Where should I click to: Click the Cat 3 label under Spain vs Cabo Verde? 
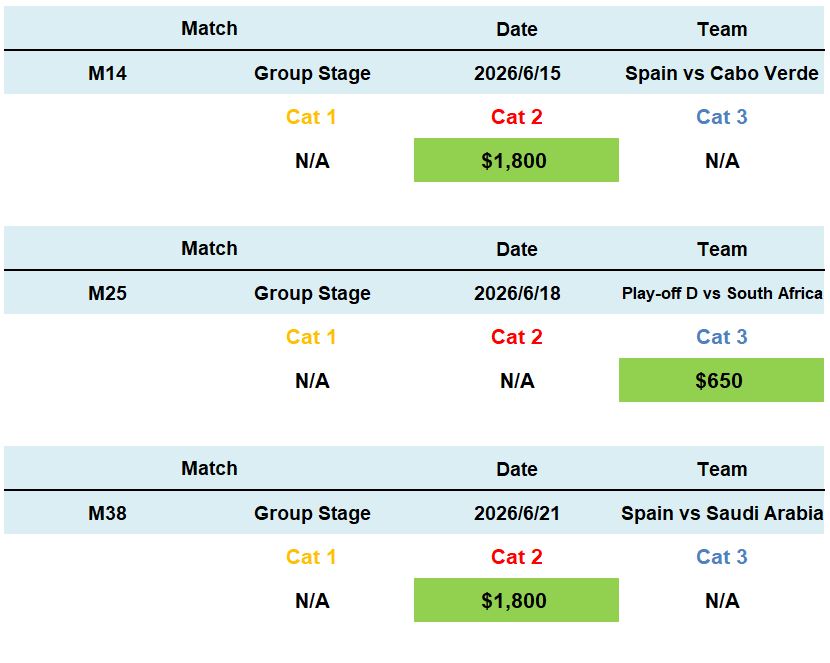pos(721,117)
